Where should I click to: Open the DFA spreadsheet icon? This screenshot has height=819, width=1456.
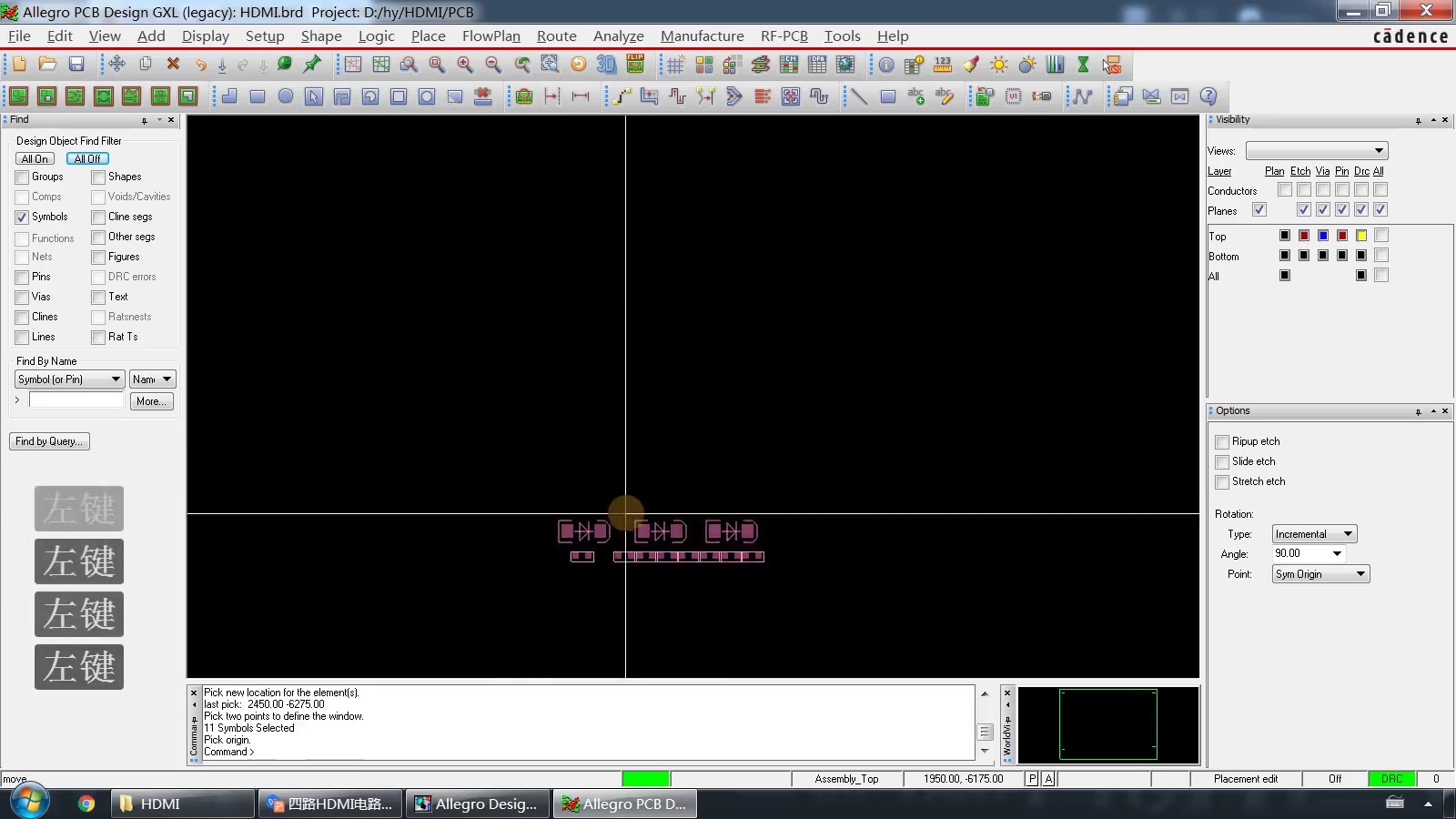817,64
